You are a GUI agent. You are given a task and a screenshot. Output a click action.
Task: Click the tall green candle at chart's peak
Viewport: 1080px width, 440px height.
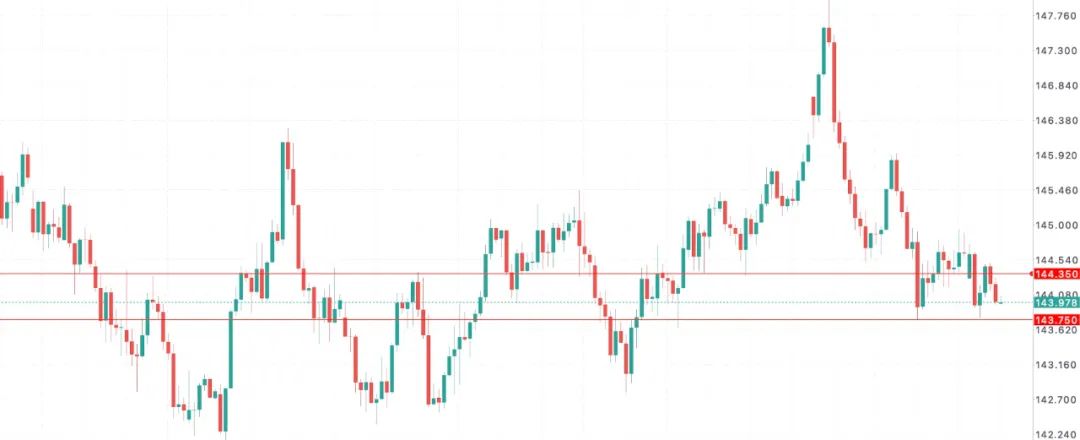(825, 50)
